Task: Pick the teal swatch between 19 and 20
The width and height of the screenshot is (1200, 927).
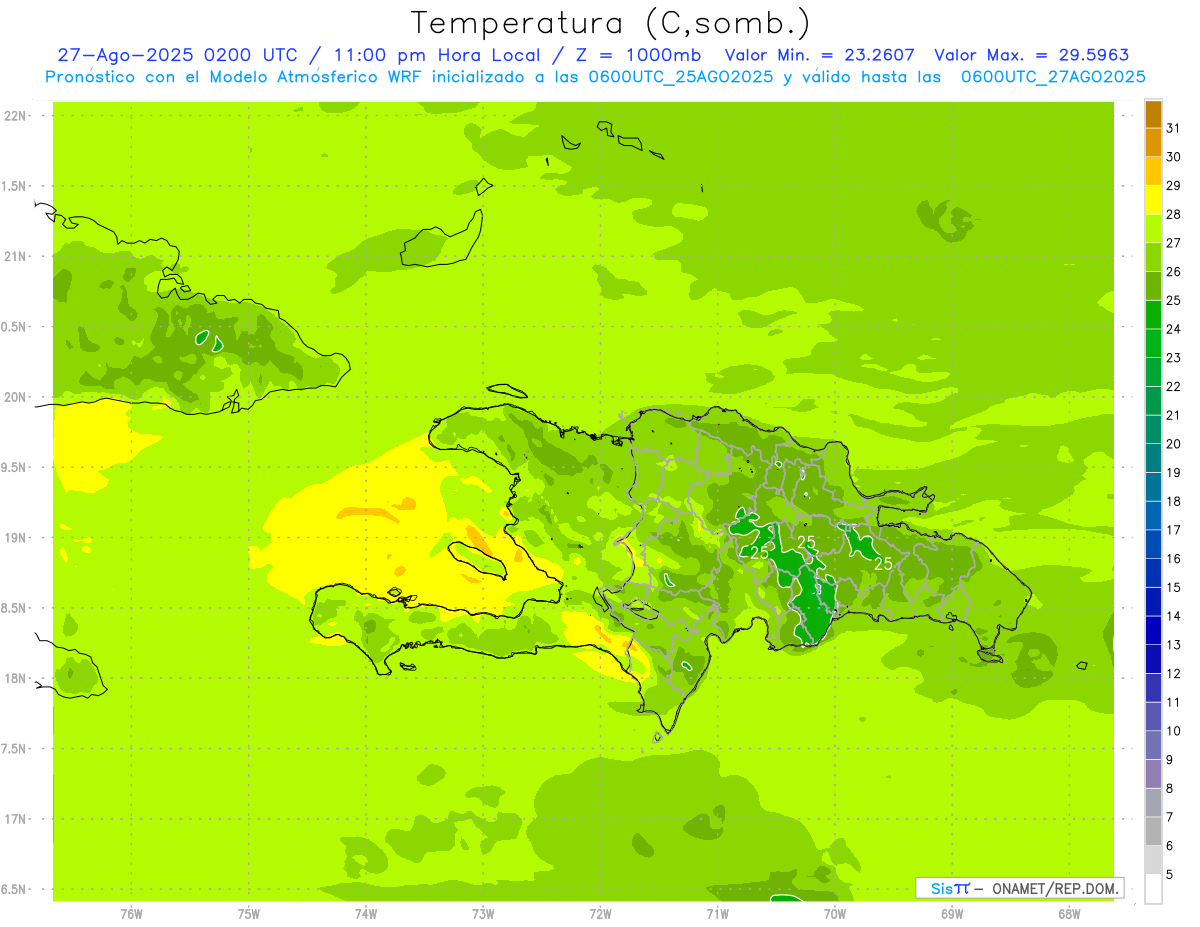Action: (1153, 458)
